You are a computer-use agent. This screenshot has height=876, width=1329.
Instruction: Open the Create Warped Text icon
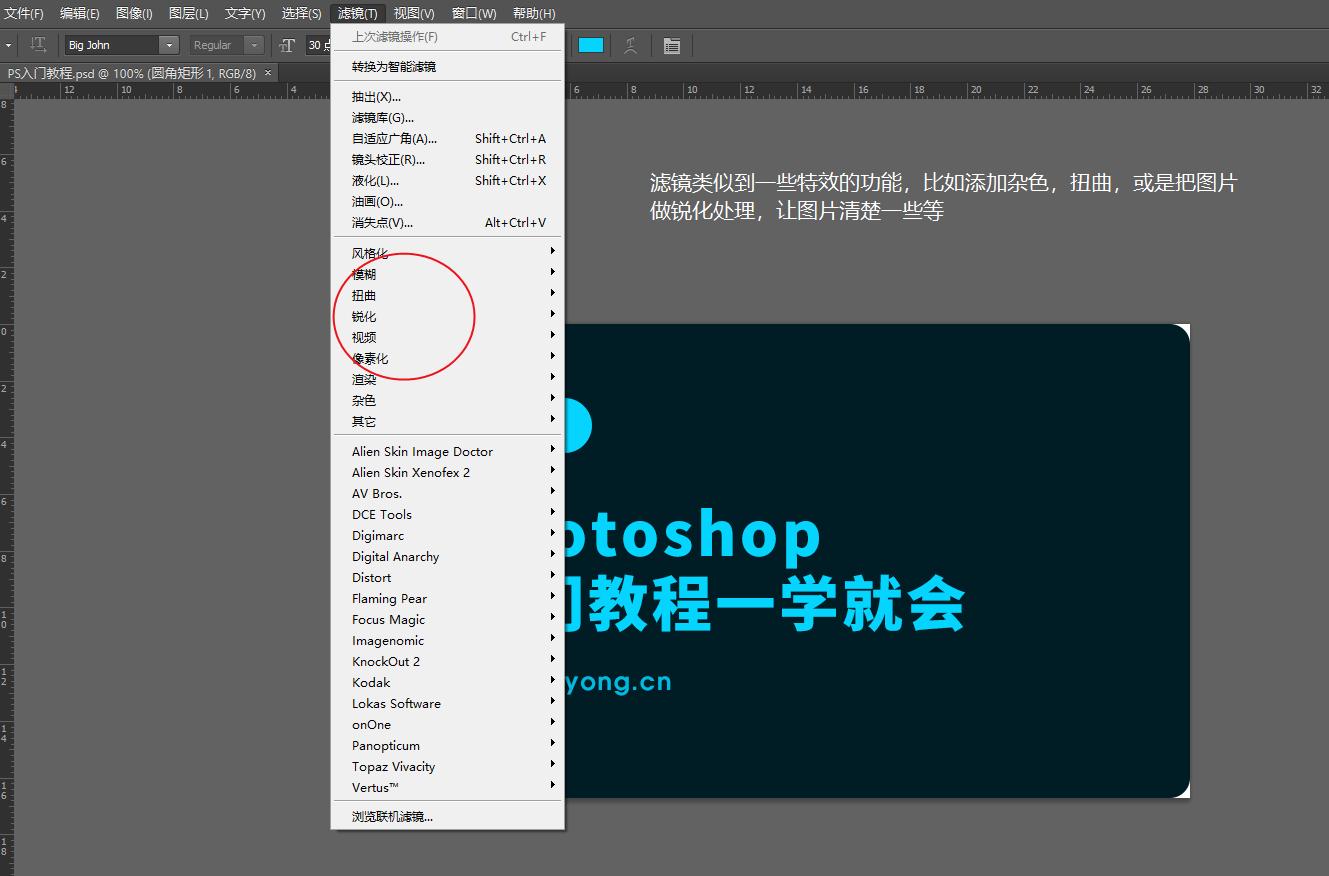631,45
